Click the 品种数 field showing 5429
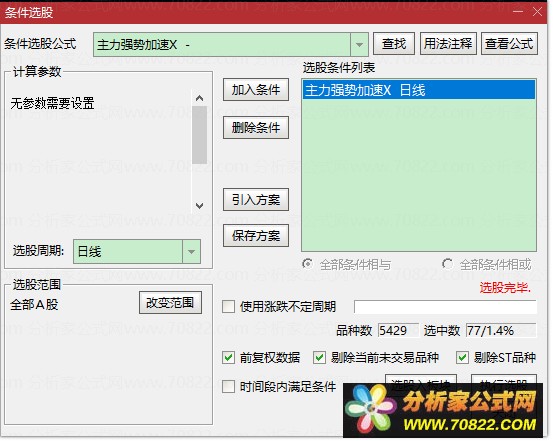The width and height of the screenshot is (553, 441). 398,331
